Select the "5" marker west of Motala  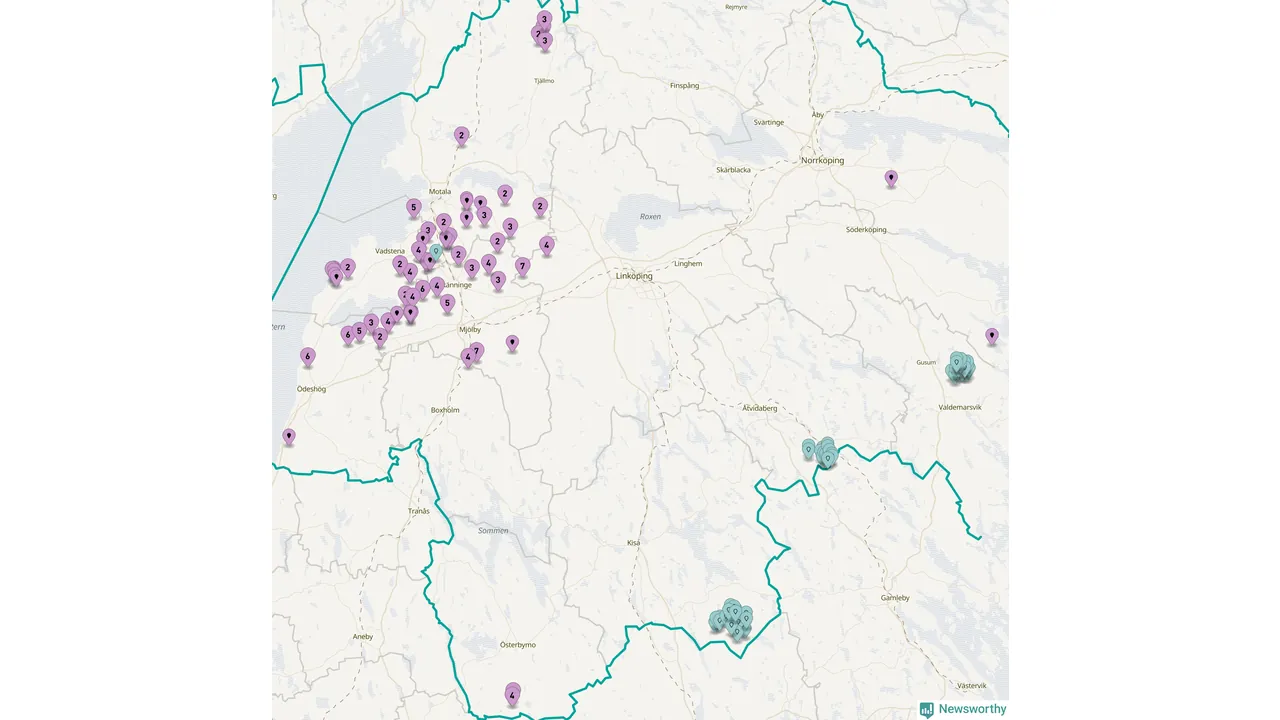coord(413,209)
